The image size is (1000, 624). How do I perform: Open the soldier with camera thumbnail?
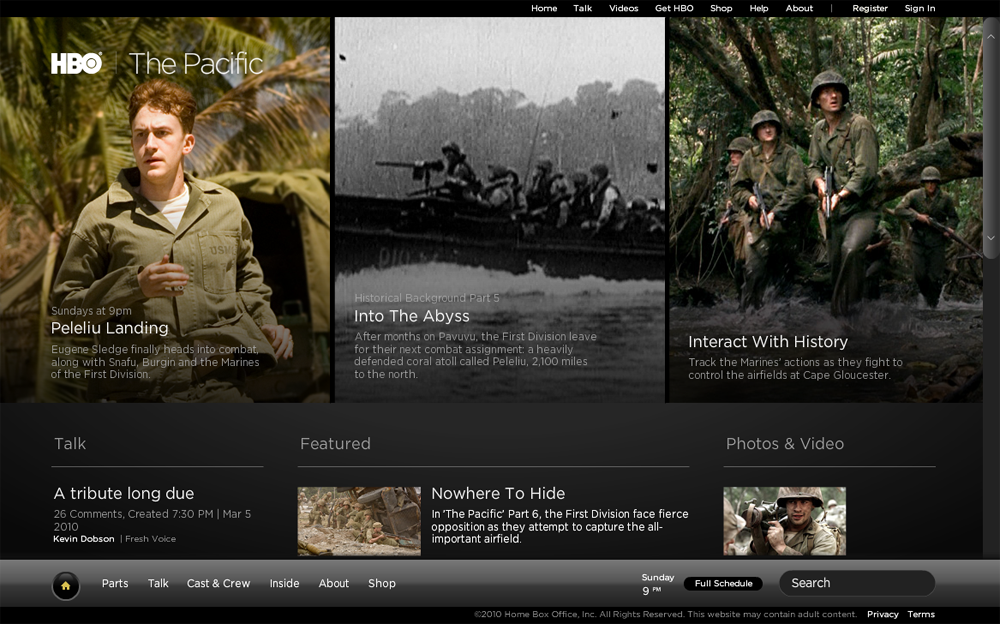point(784,521)
